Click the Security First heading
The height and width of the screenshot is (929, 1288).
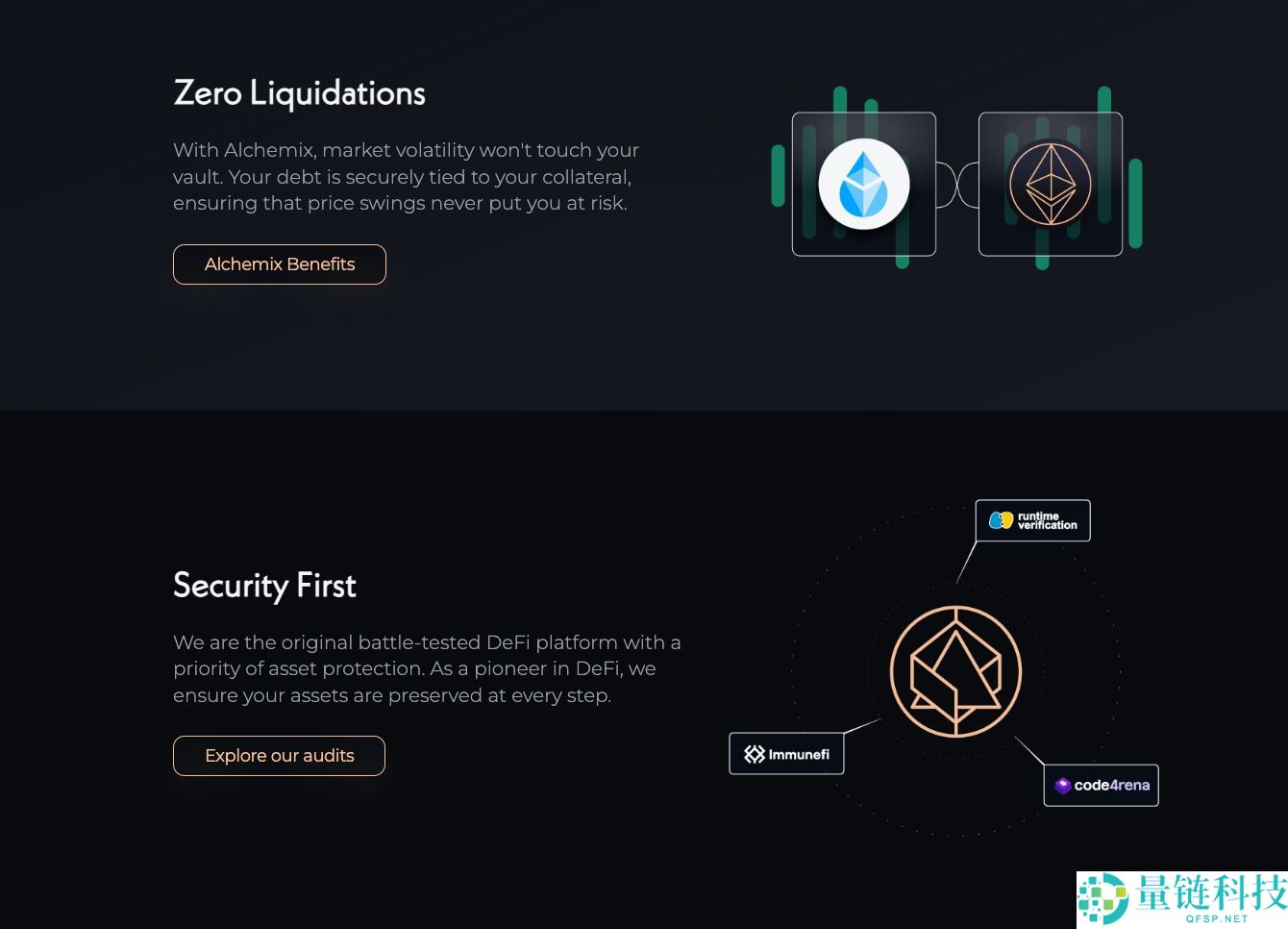(x=264, y=586)
